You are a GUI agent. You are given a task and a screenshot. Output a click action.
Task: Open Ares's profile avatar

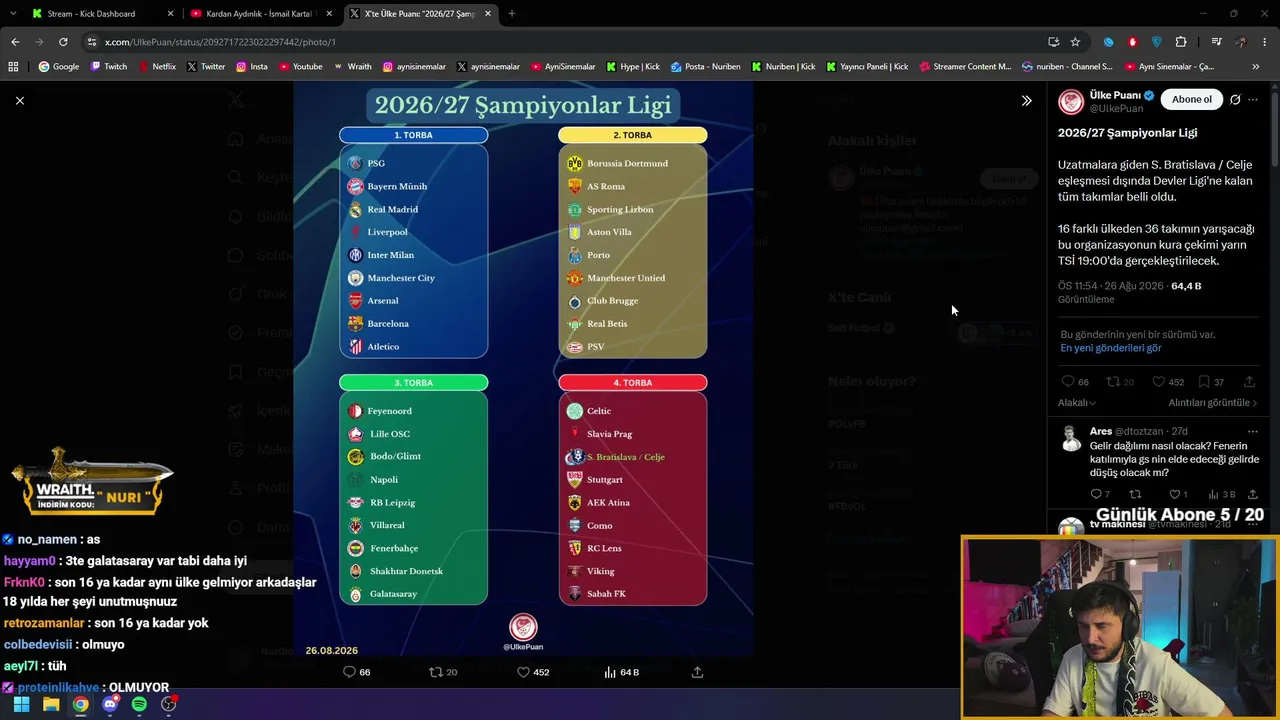coord(1071,438)
